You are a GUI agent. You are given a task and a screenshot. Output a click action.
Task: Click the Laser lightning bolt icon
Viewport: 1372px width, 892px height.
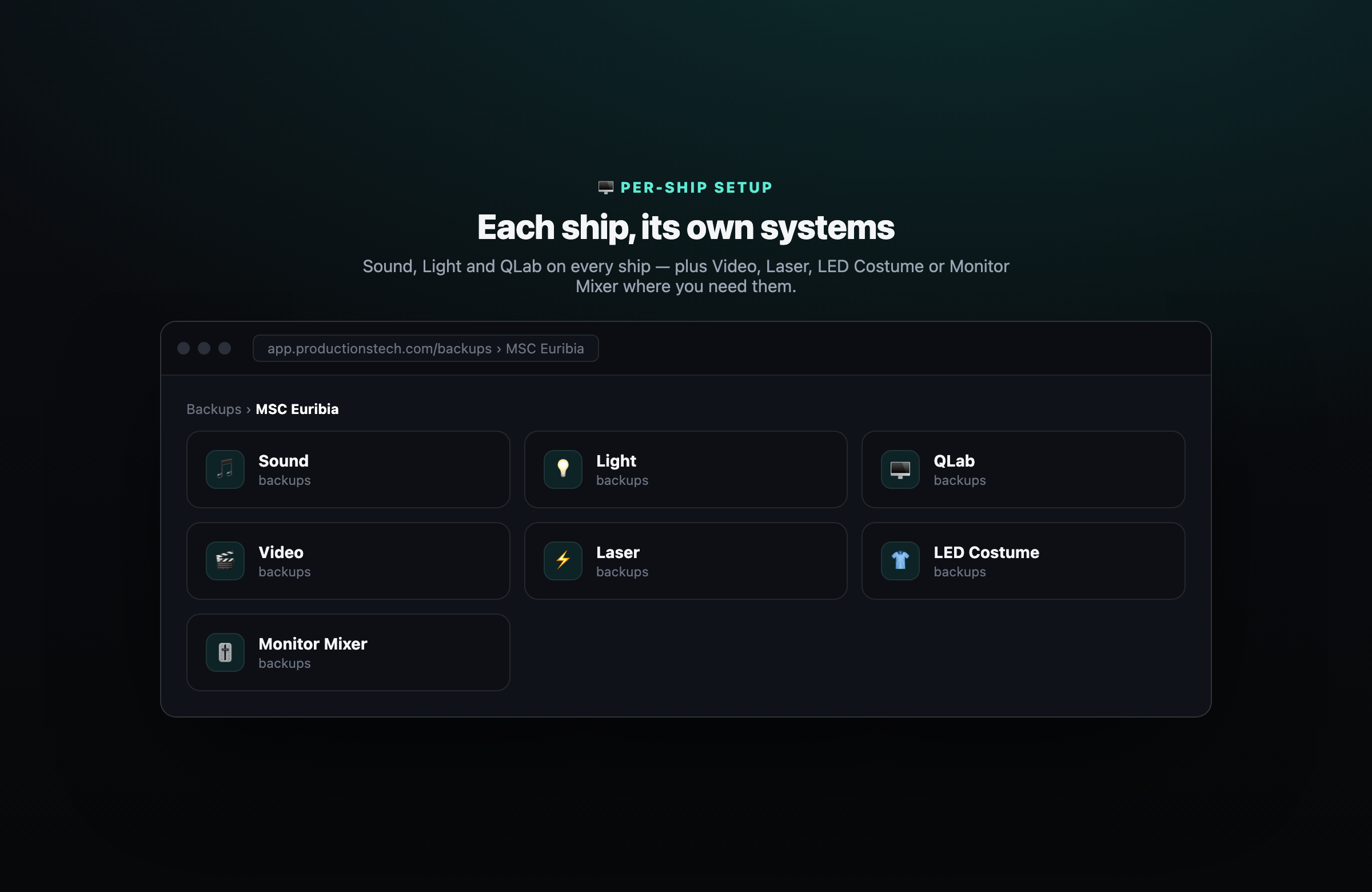point(563,561)
